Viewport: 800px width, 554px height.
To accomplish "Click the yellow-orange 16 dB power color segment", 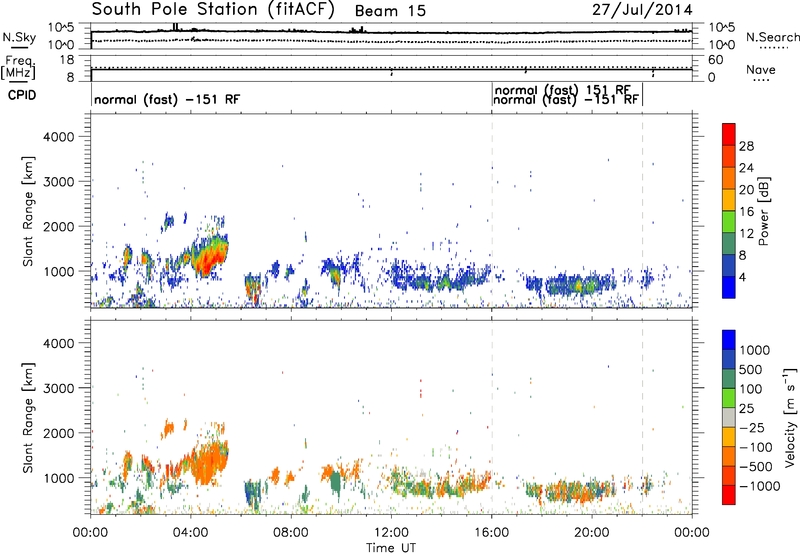I will coord(729,200).
